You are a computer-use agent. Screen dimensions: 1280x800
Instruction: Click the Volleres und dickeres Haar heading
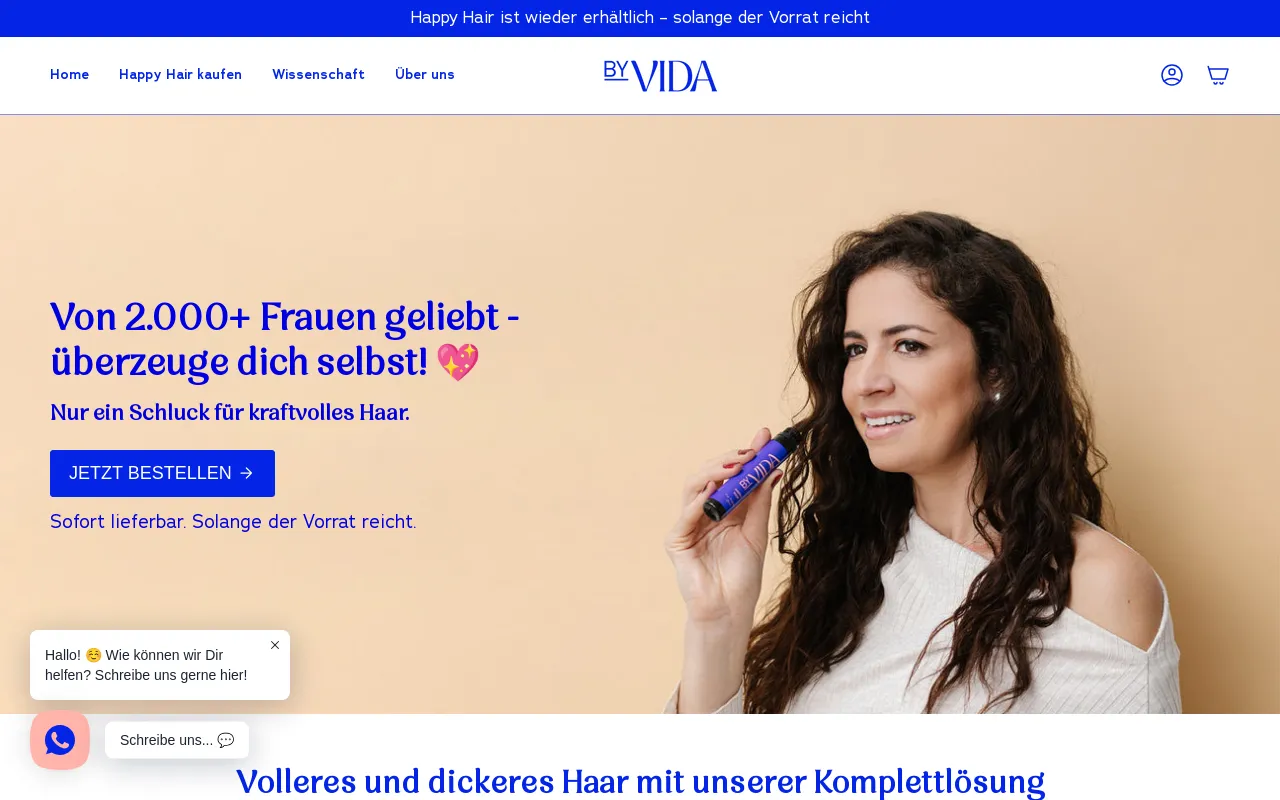(x=640, y=782)
